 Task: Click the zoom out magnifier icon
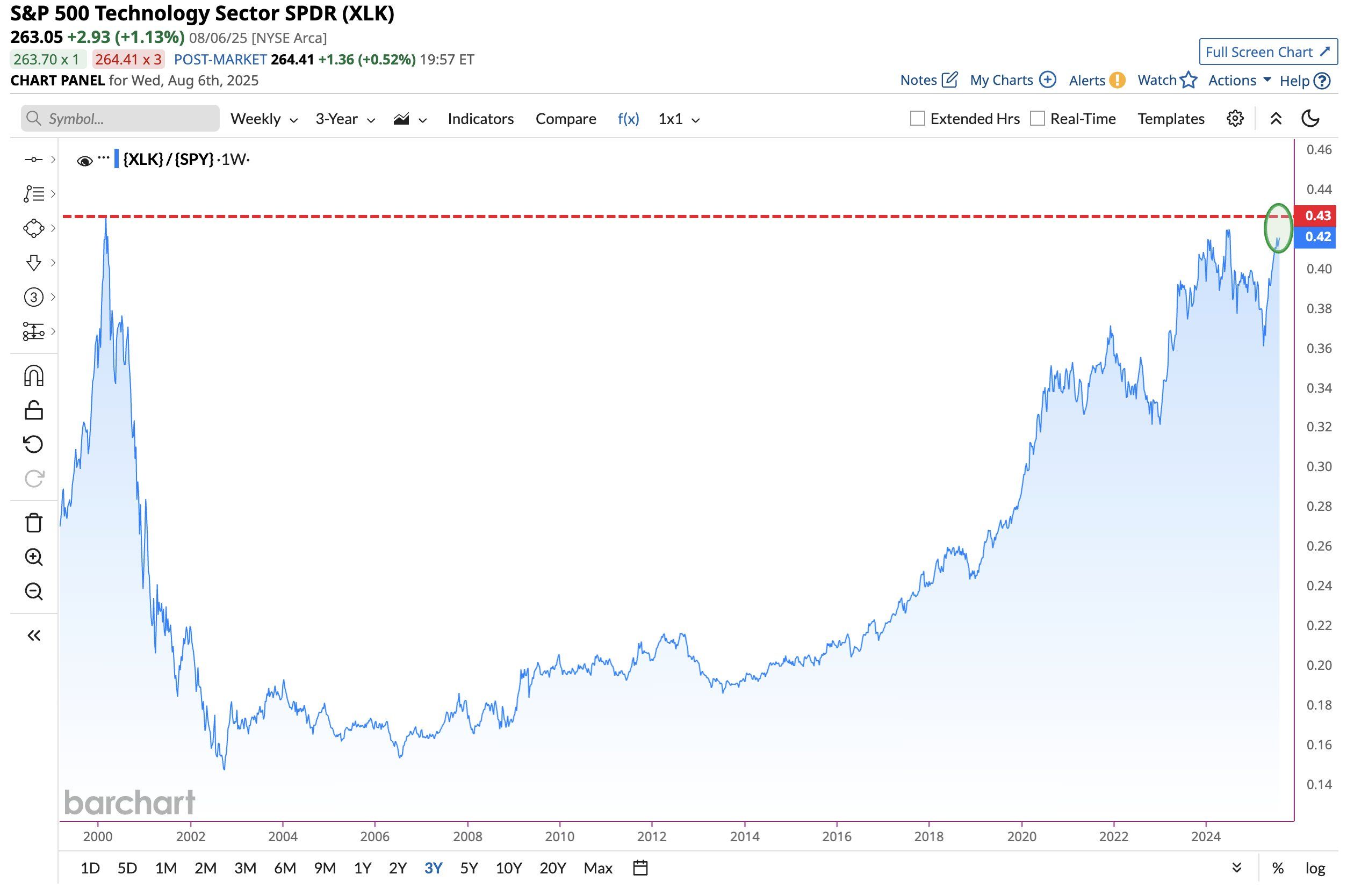[33, 591]
